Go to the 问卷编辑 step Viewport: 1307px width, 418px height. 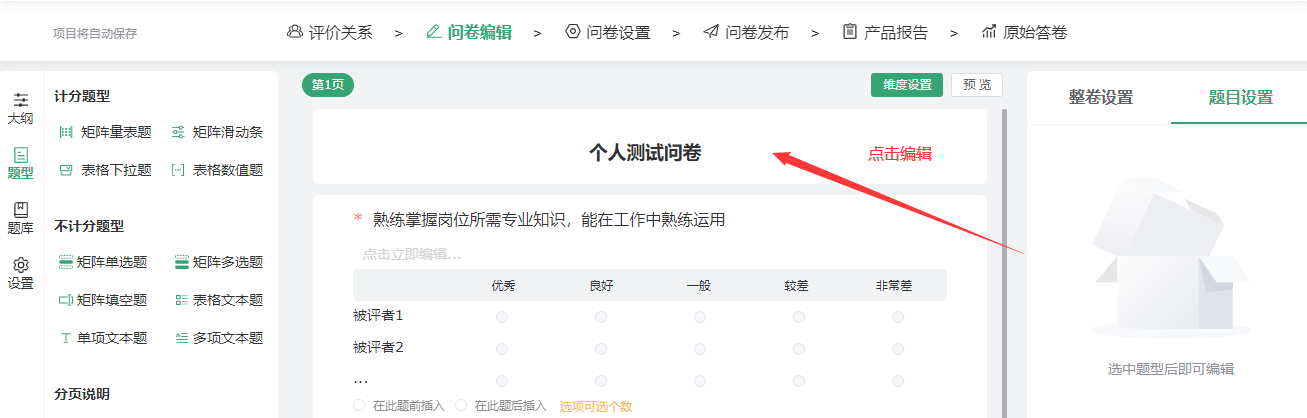(468, 32)
